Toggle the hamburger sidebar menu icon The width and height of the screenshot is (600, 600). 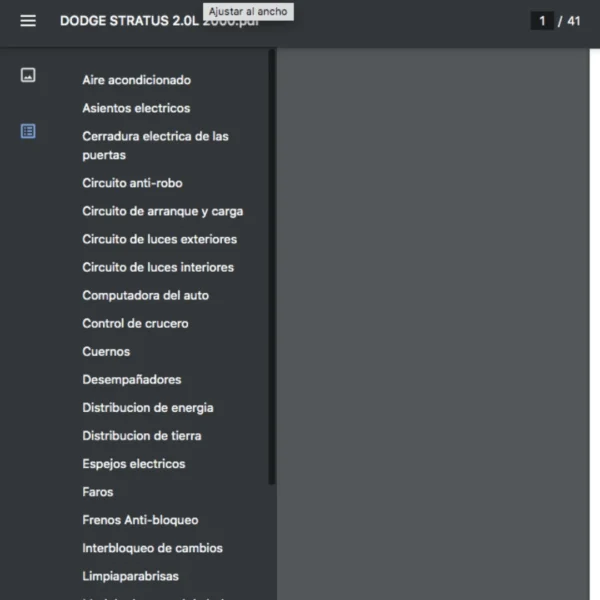pyautogui.click(x=28, y=21)
